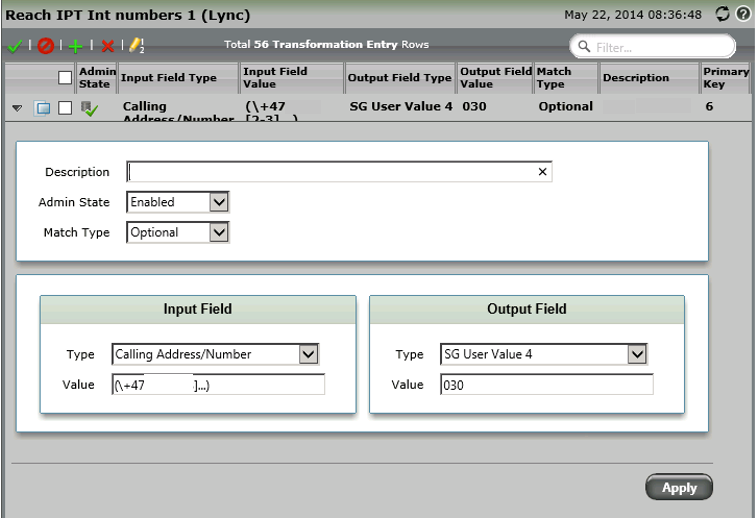Screen dimensions: 755x518
Task: Open Input Field Type dropdown
Action: click(308, 354)
